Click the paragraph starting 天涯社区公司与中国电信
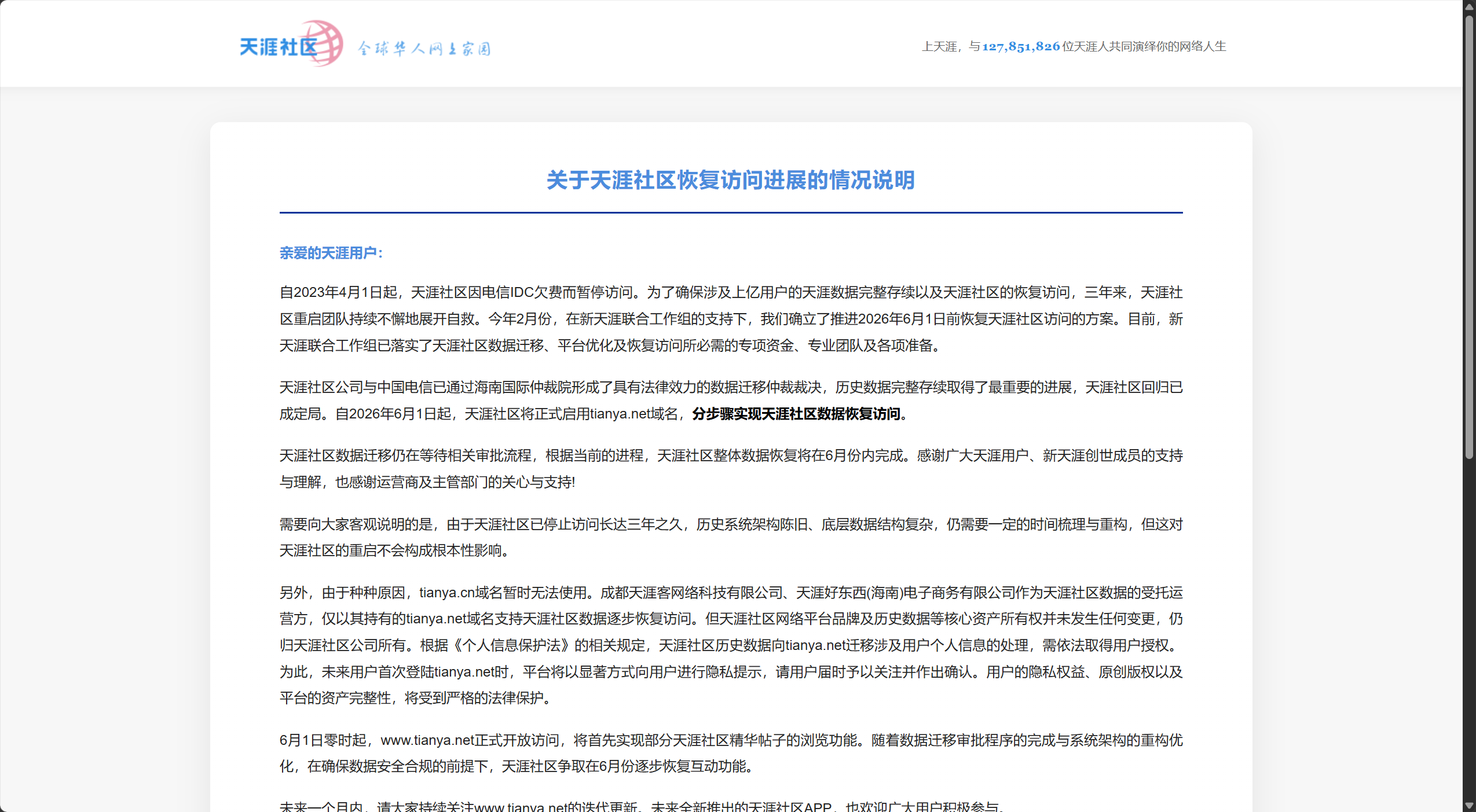The image size is (1476, 812). click(731, 401)
